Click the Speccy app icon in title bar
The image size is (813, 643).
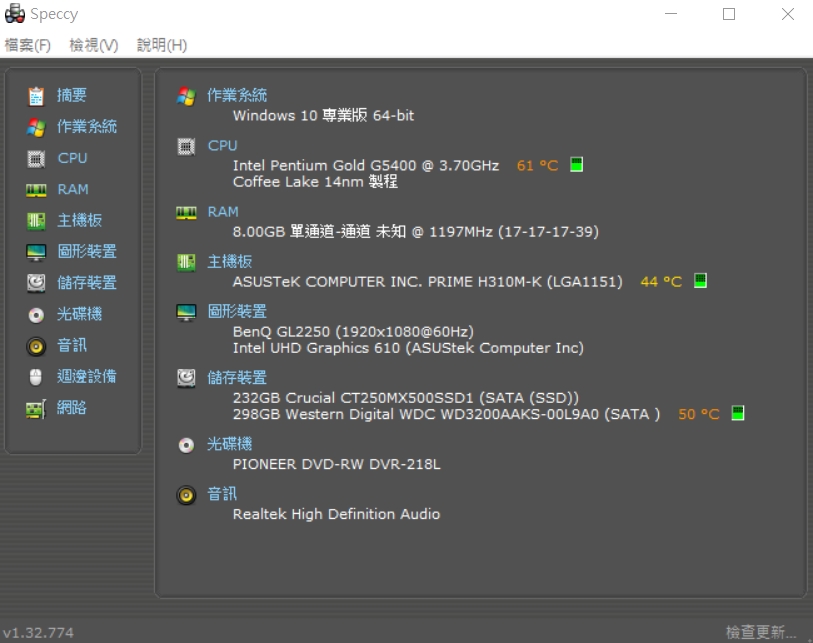(x=15, y=13)
